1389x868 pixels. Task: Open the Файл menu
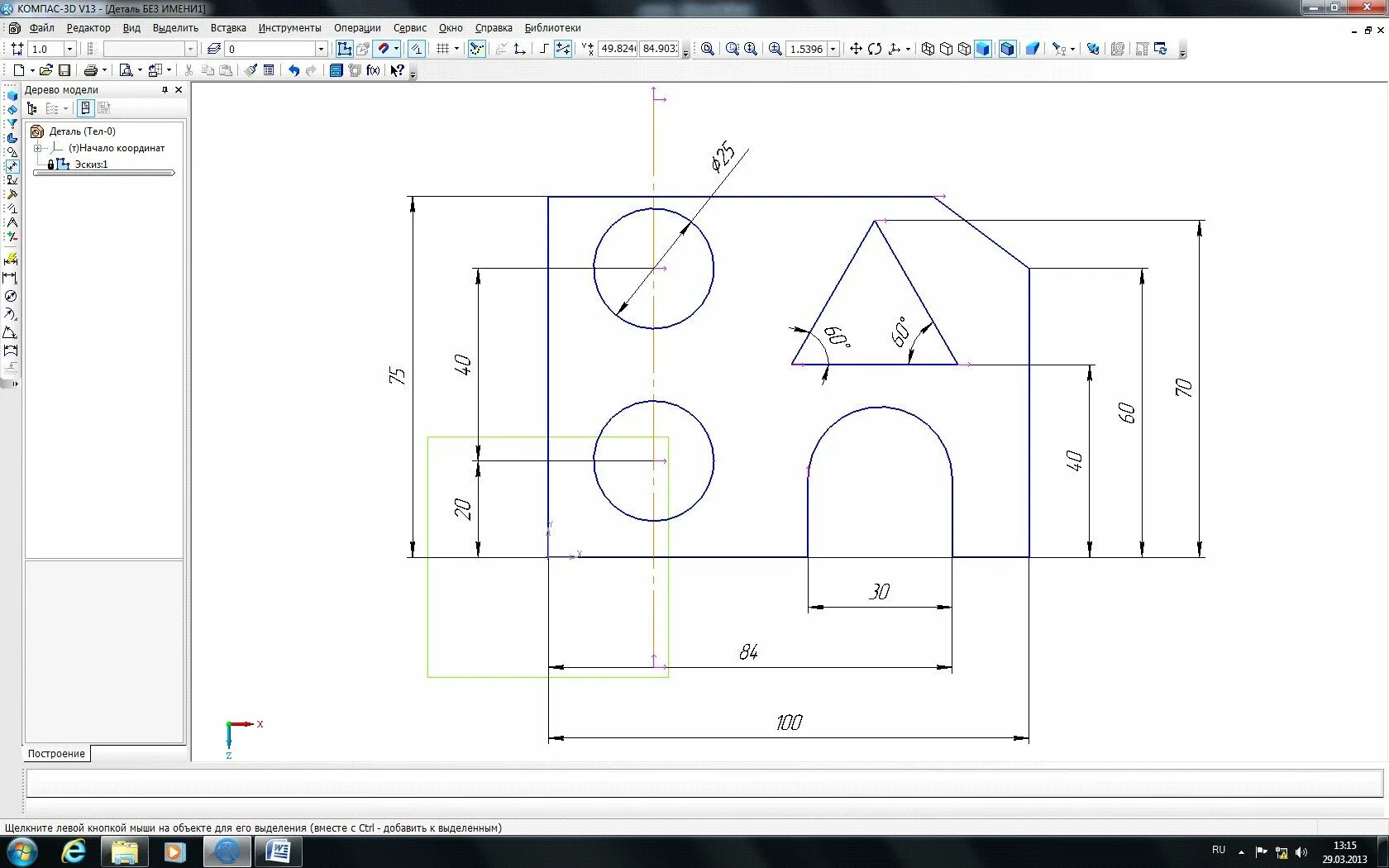42,27
